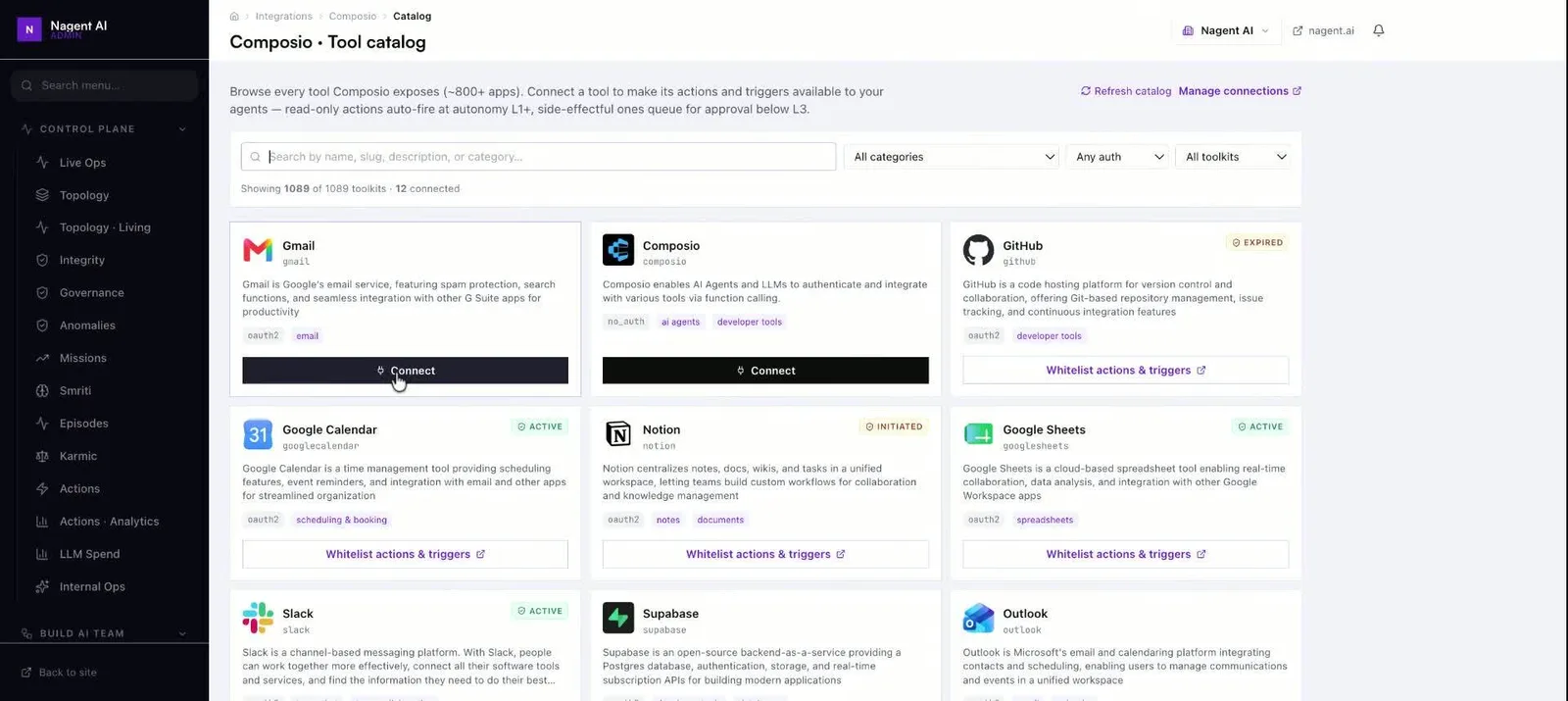Open the Any auth dropdown

(x=1117, y=157)
